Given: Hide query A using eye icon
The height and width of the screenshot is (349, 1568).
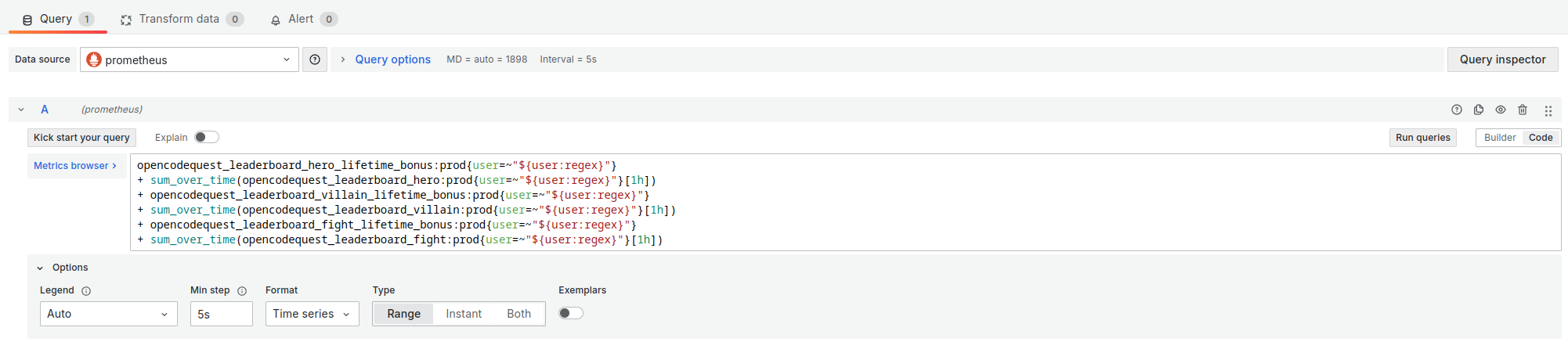Looking at the screenshot, I should pos(1501,110).
